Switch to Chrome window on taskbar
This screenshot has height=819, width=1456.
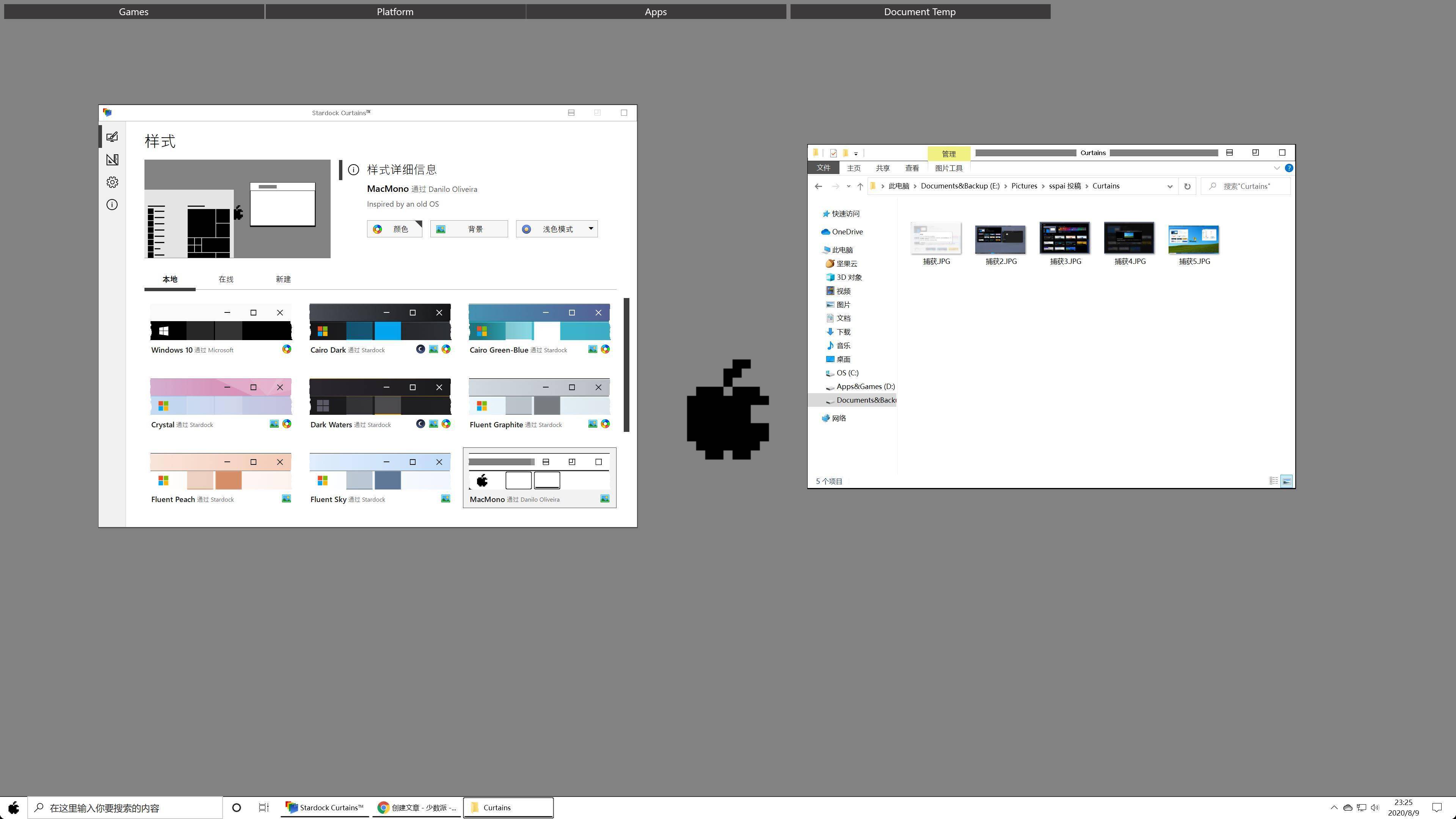[417, 808]
